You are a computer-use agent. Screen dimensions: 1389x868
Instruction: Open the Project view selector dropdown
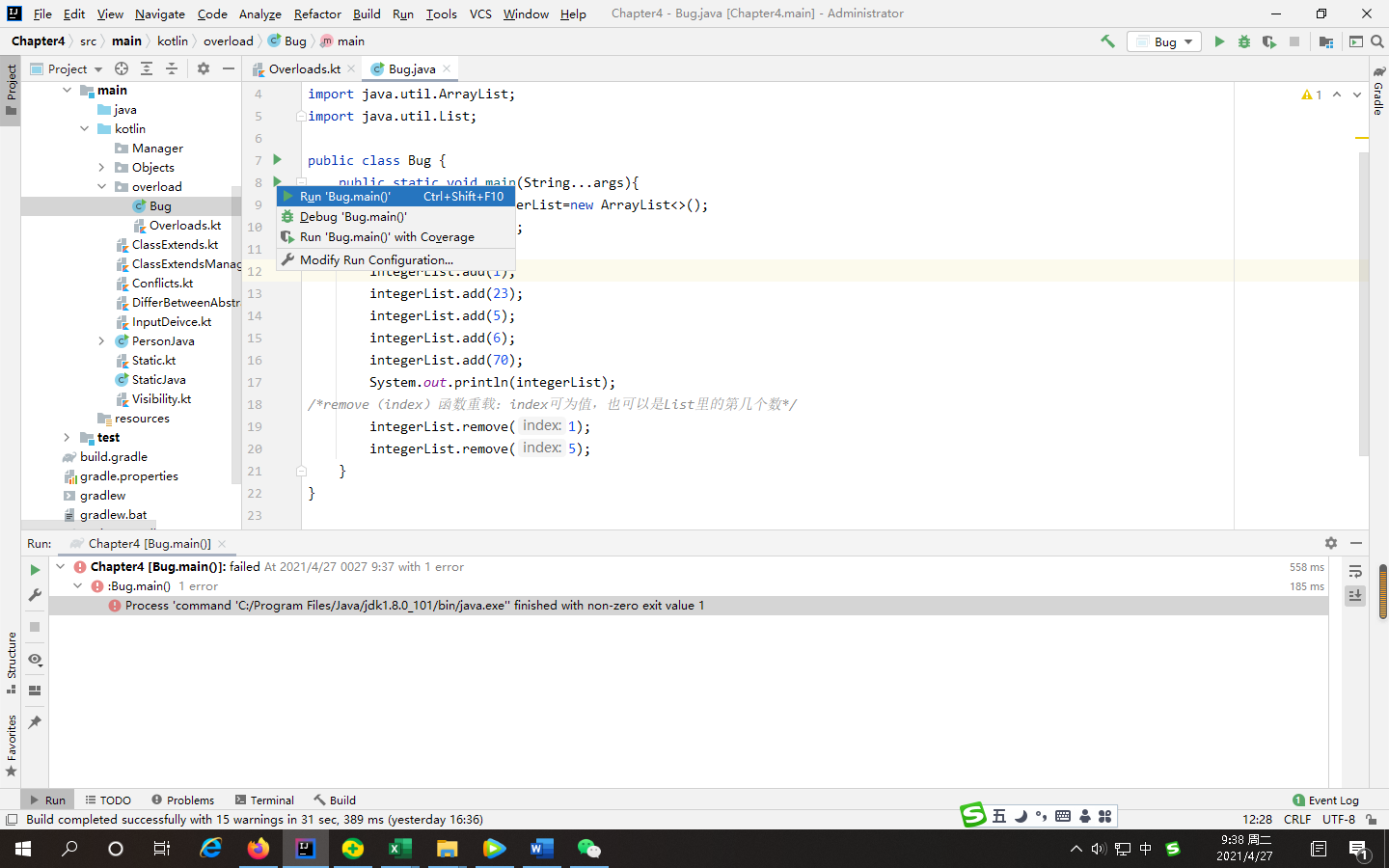tap(67, 68)
